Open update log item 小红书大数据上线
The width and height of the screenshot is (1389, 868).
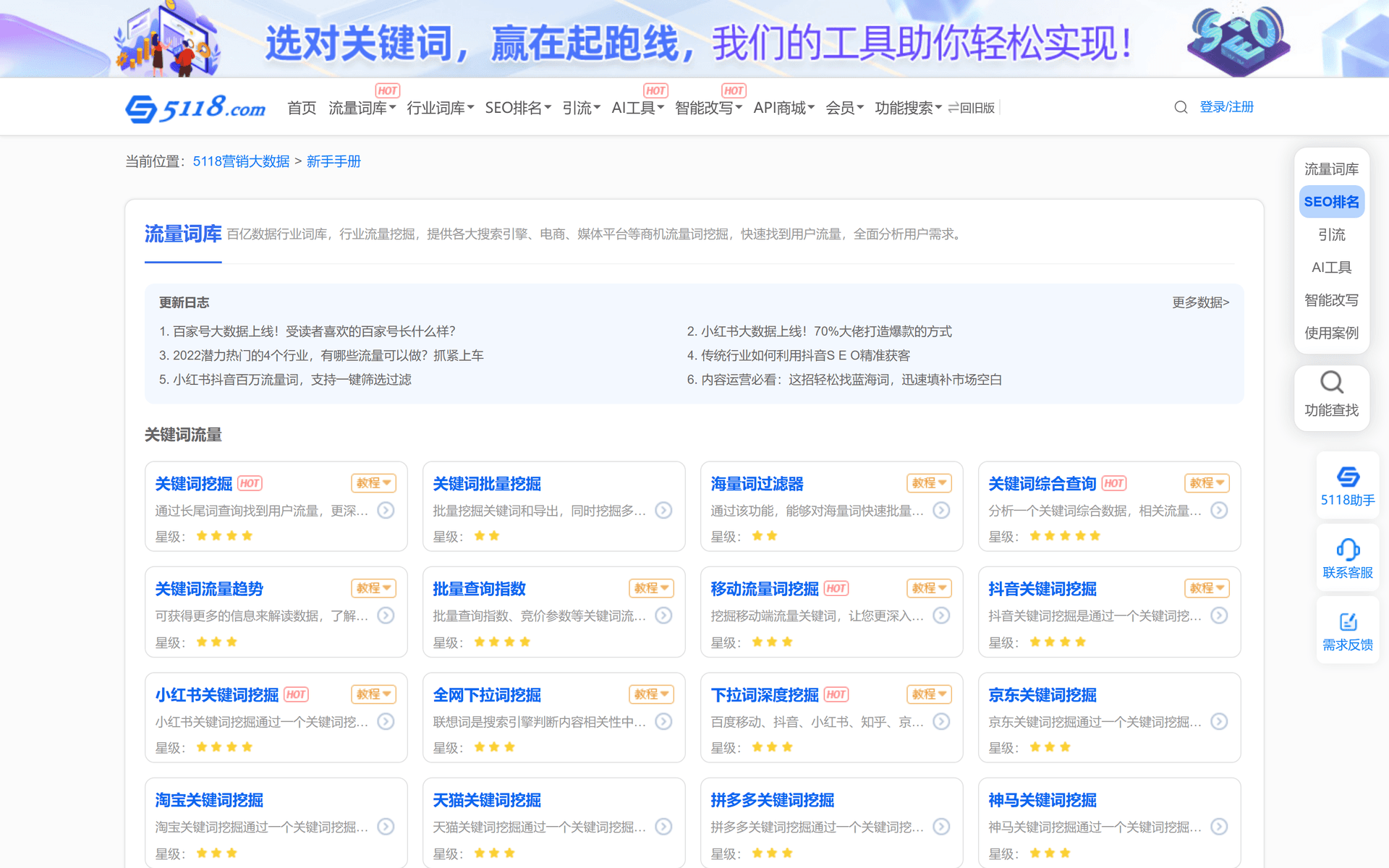(x=819, y=331)
